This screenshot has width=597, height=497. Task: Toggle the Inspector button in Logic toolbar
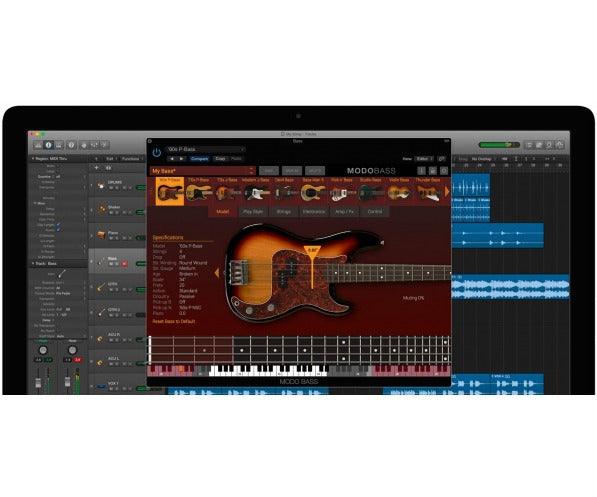tap(48, 145)
